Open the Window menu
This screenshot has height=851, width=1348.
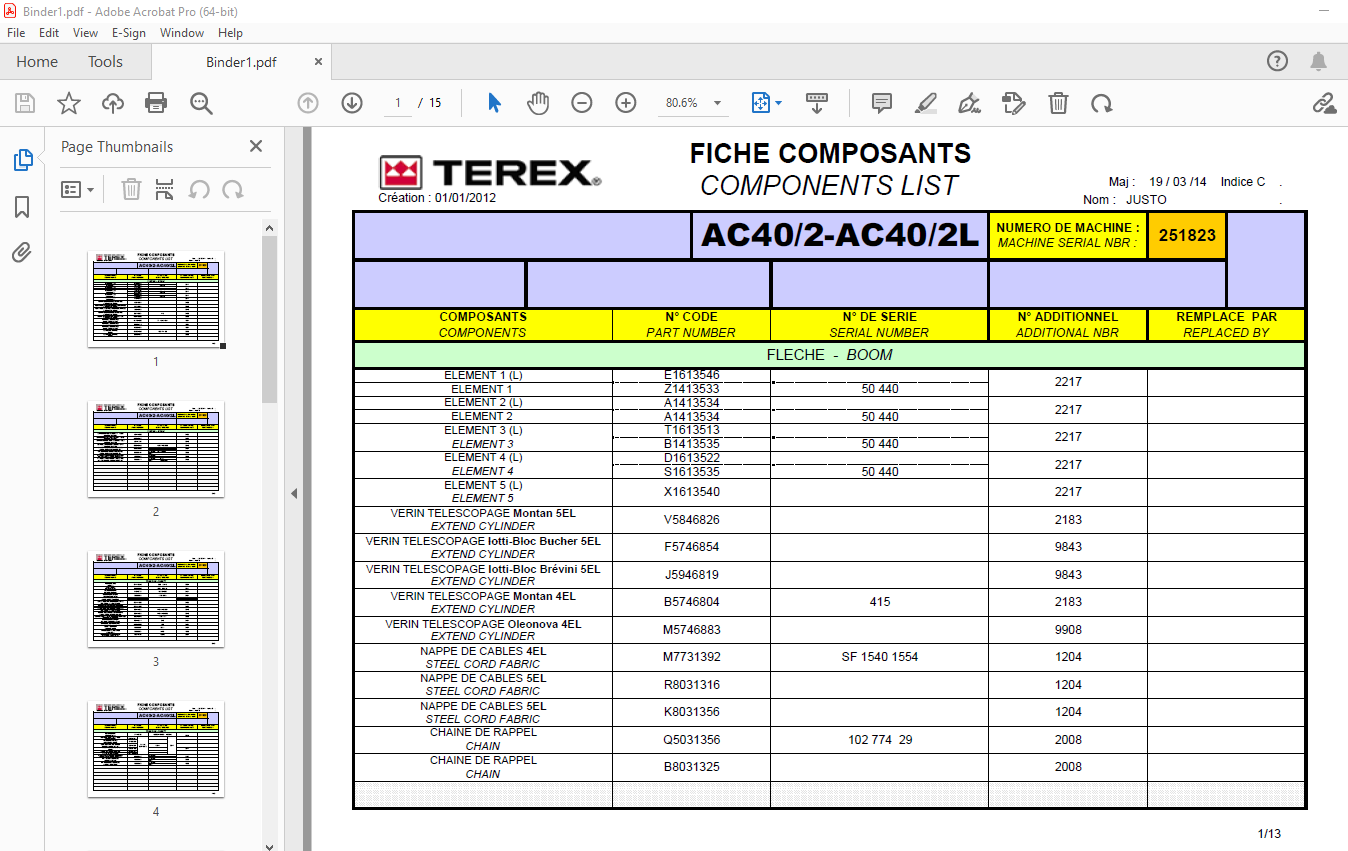[182, 33]
